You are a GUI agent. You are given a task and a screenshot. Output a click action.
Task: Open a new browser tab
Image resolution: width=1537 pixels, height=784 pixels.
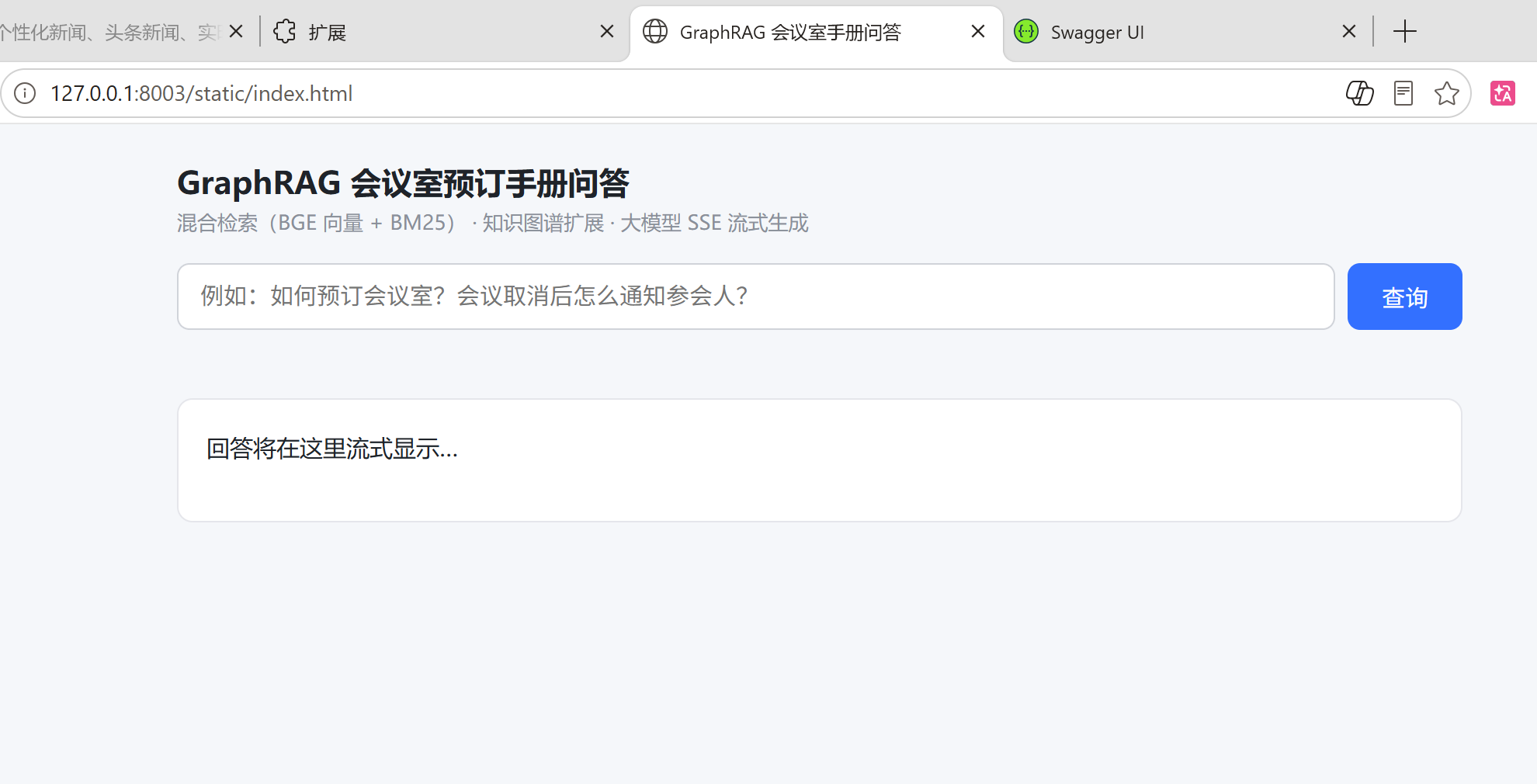1405,32
